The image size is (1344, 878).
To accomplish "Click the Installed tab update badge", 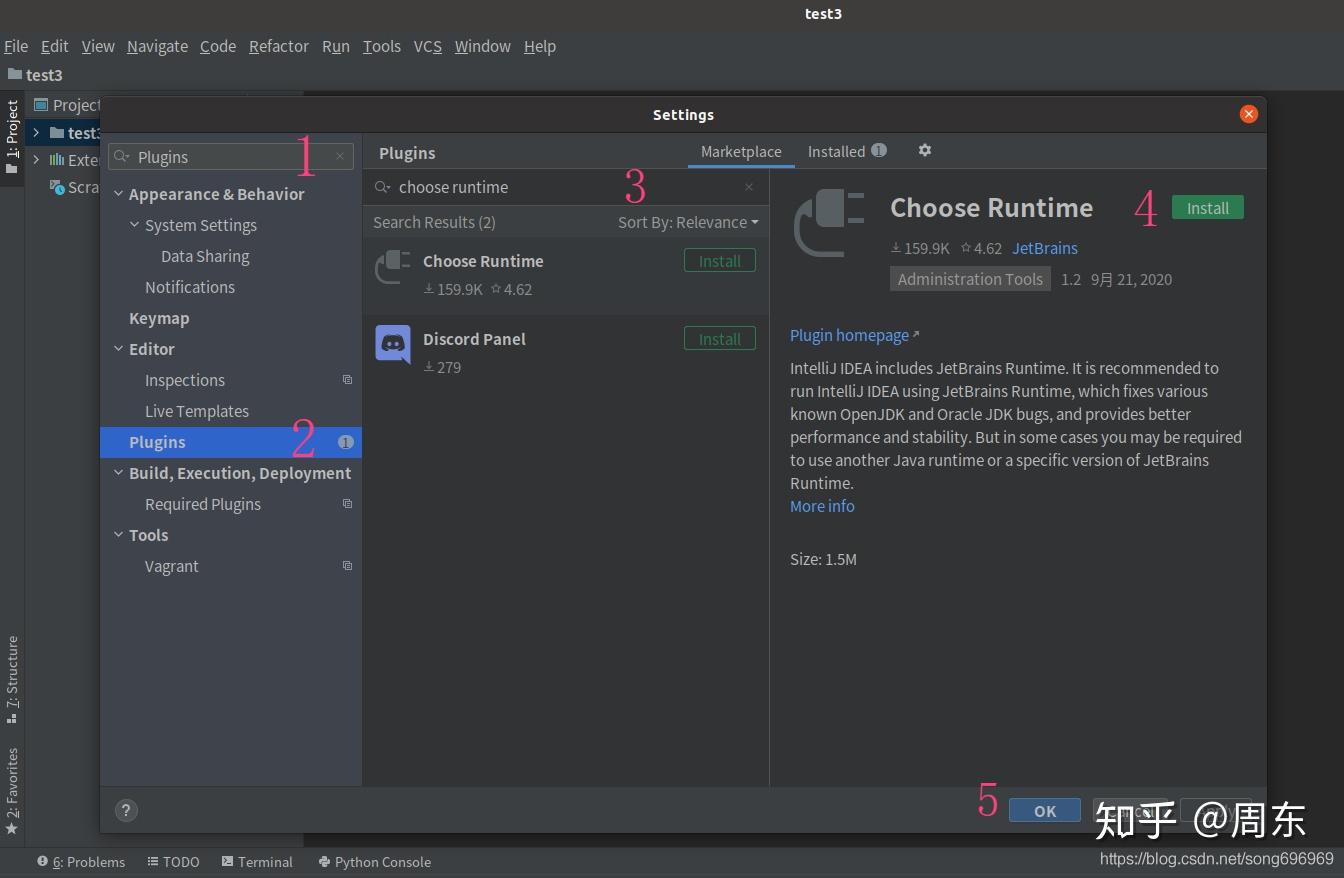I will pos(878,151).
